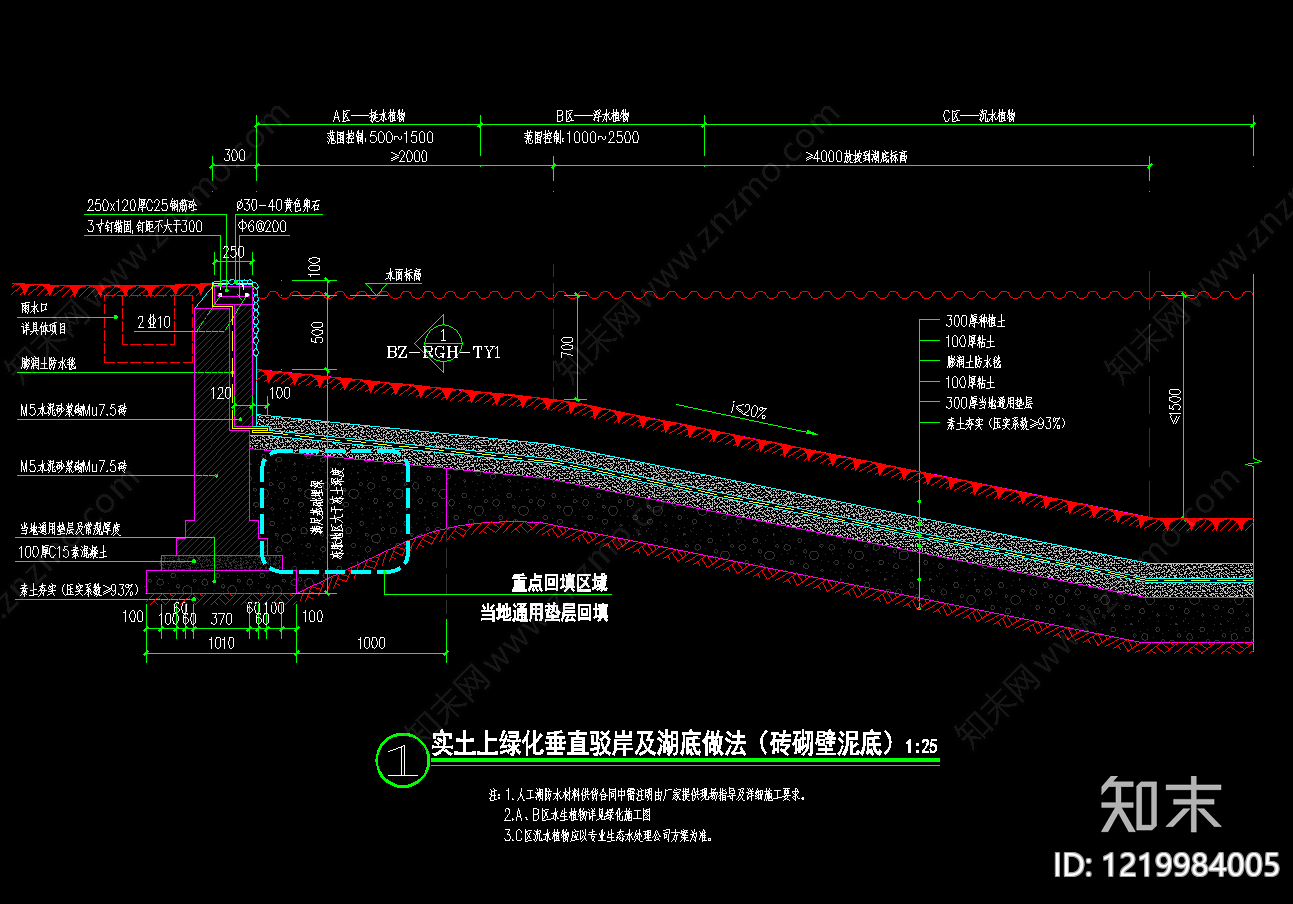Select the "1010" bottom dimension

point(220,643)
